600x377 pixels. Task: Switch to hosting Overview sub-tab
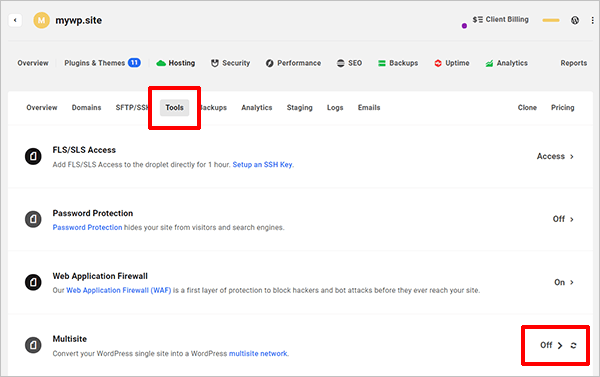[42, 108]
